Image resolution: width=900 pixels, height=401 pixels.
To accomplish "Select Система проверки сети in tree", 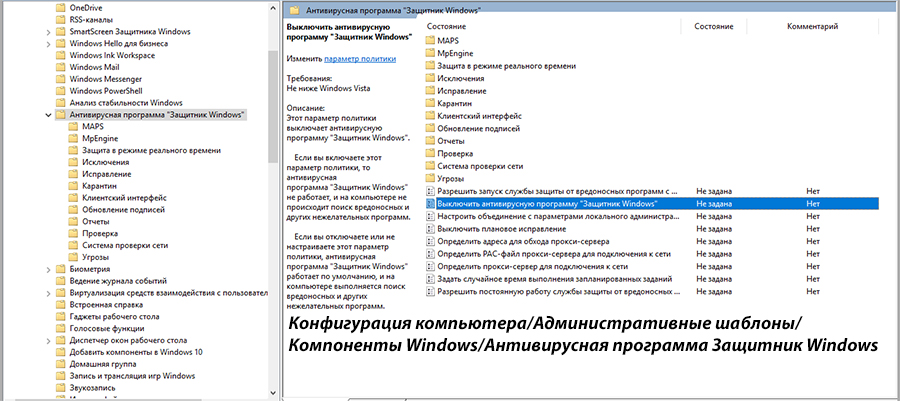I will [x=125, y=246].
